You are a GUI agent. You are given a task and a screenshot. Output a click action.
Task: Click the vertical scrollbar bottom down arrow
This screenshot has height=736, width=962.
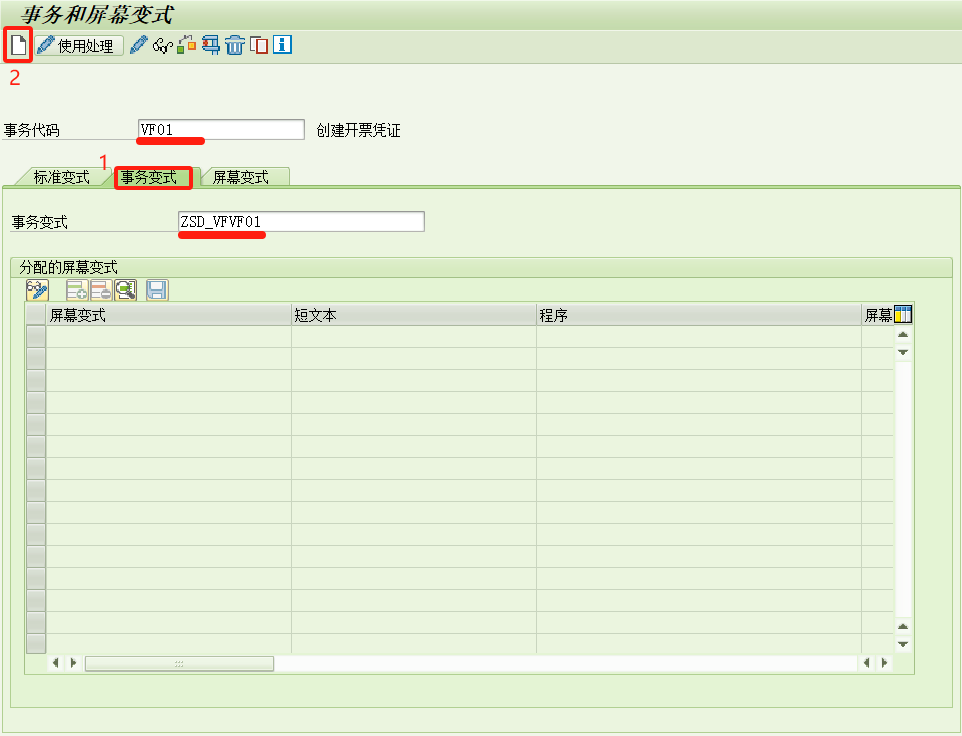click(x=902, y=644)
